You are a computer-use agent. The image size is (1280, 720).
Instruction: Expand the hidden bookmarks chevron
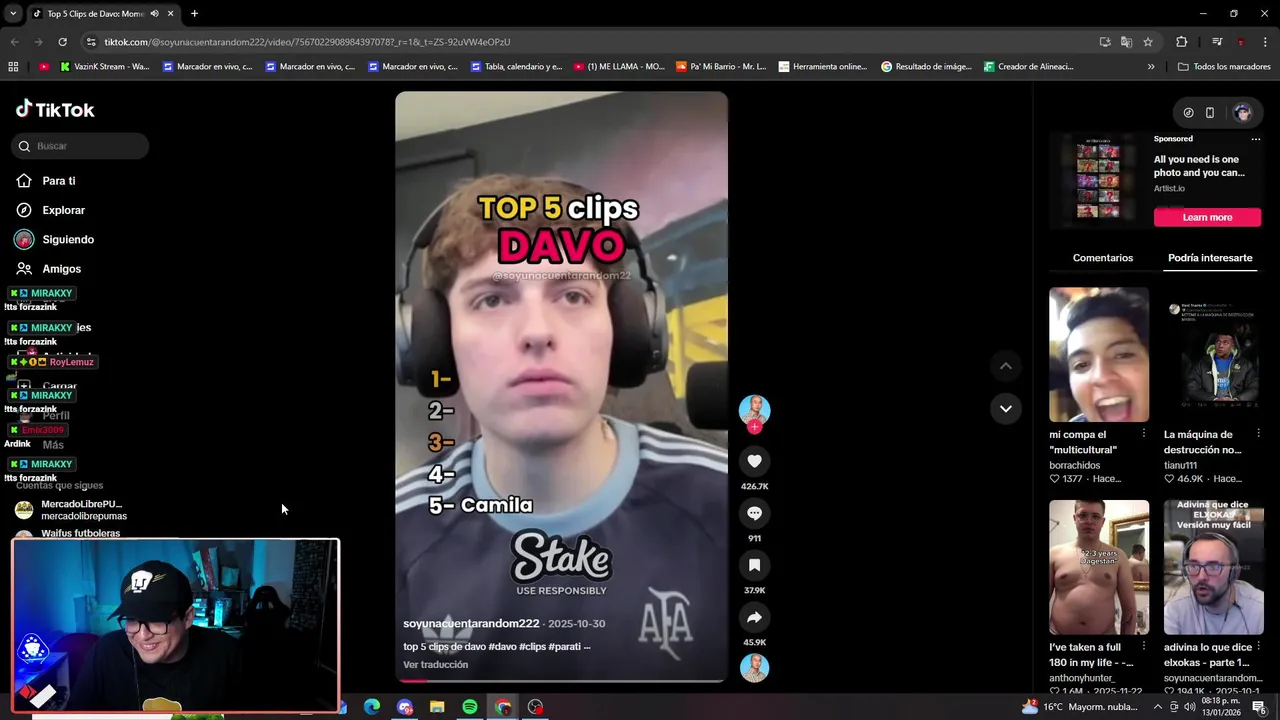1151,67
